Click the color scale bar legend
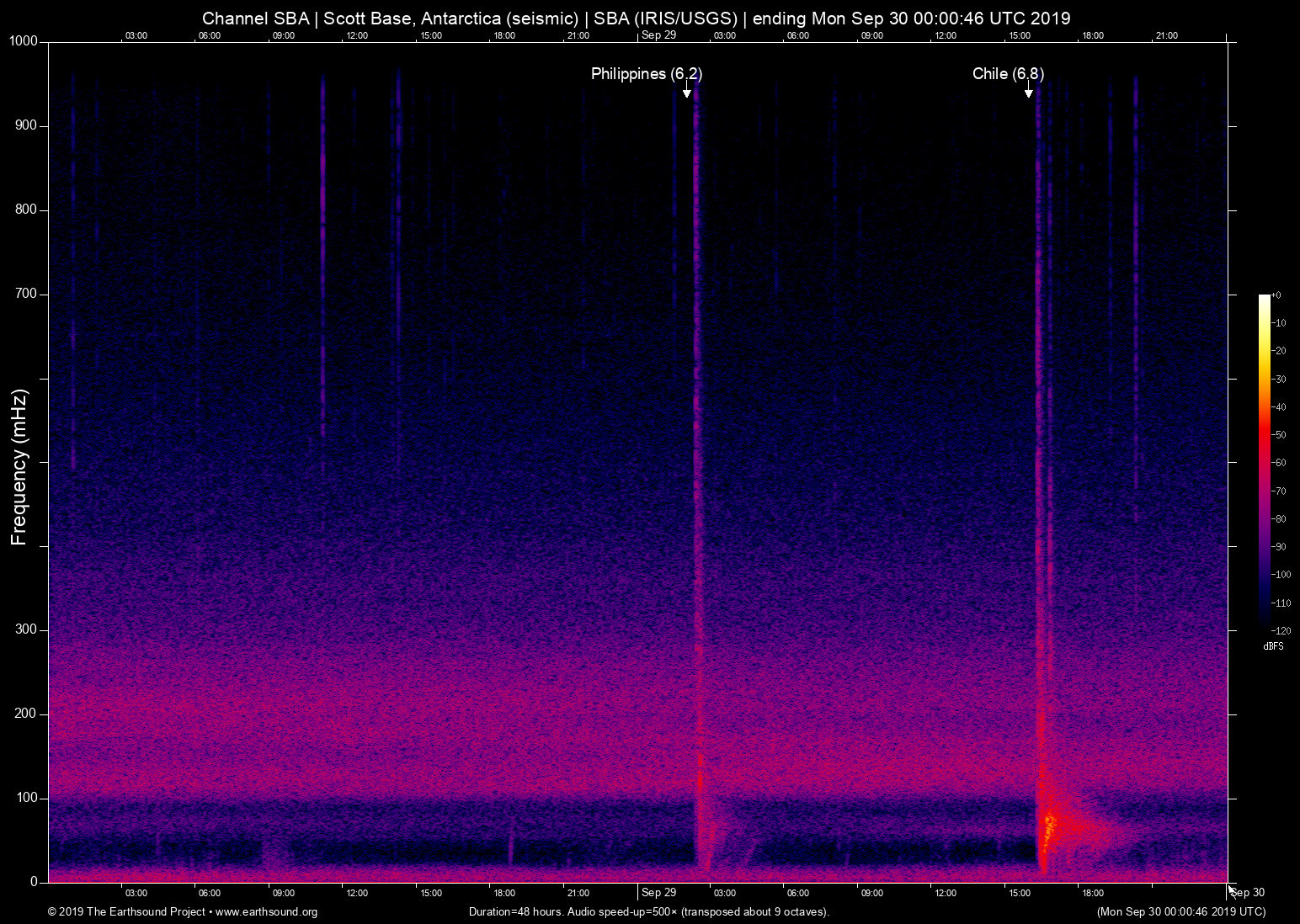Screen dimensions: 1300x924 (x=1264, y=461)
